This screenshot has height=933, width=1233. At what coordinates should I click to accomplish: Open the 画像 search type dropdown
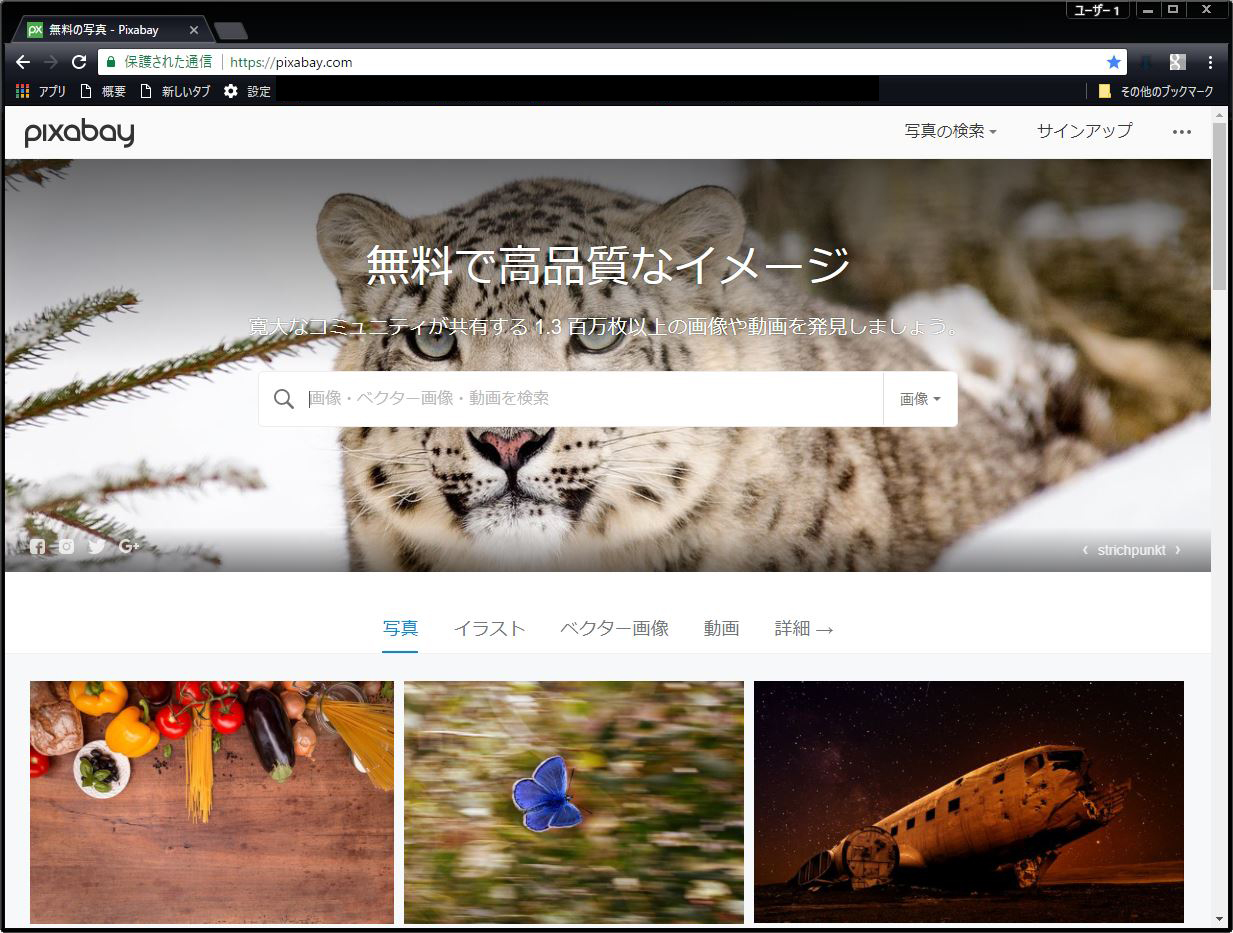[920, 399]
